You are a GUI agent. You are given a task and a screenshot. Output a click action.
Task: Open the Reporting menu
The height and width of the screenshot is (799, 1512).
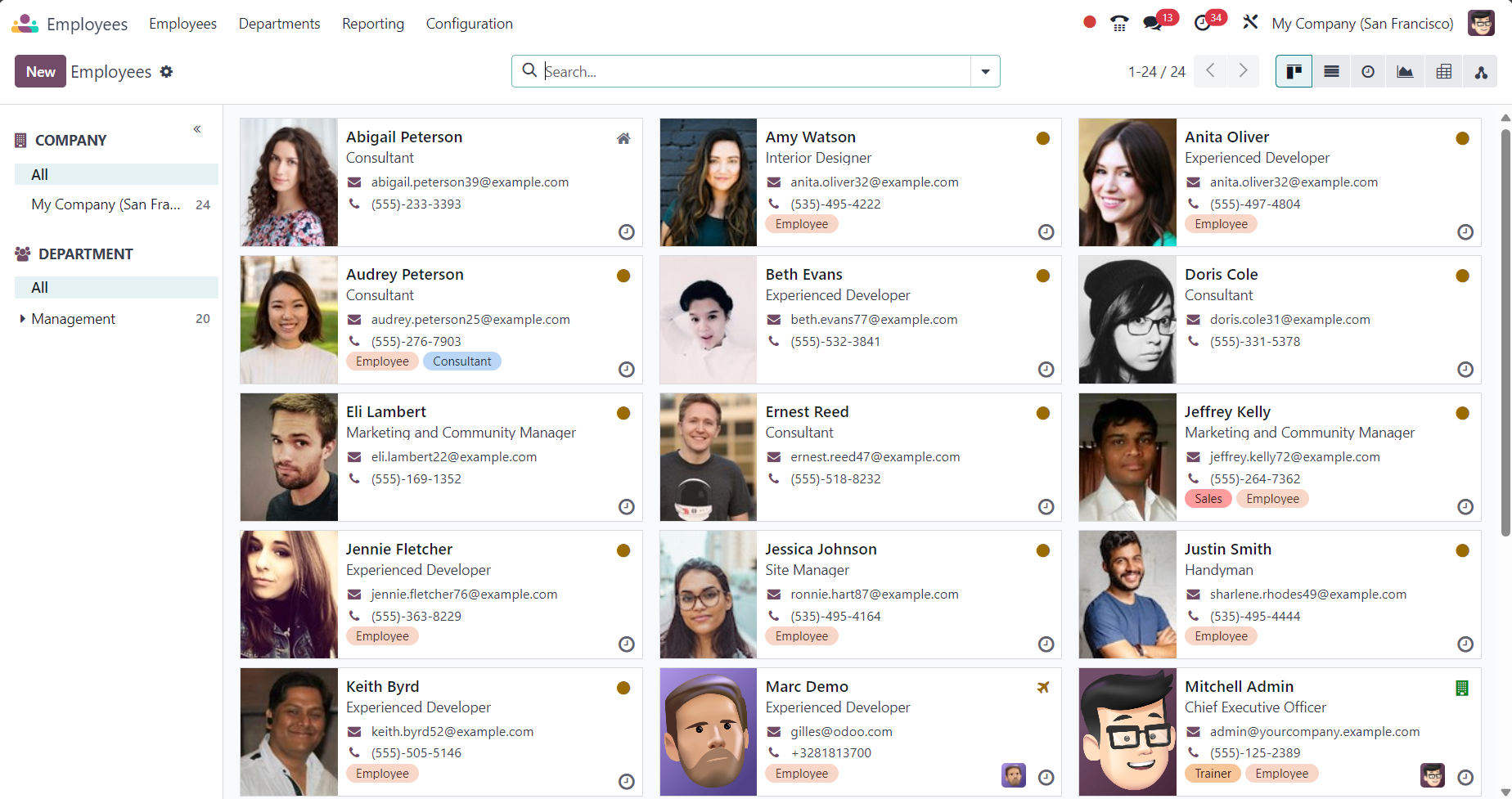(x=372, y=24)
